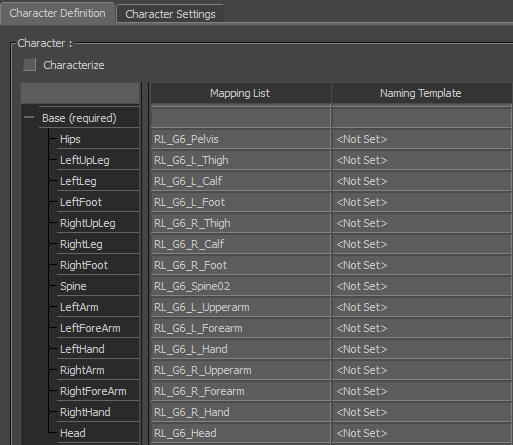Click the Not Set template cell for RightHand
This screenshot has width=513, height=445.
[x=422, y=412]
